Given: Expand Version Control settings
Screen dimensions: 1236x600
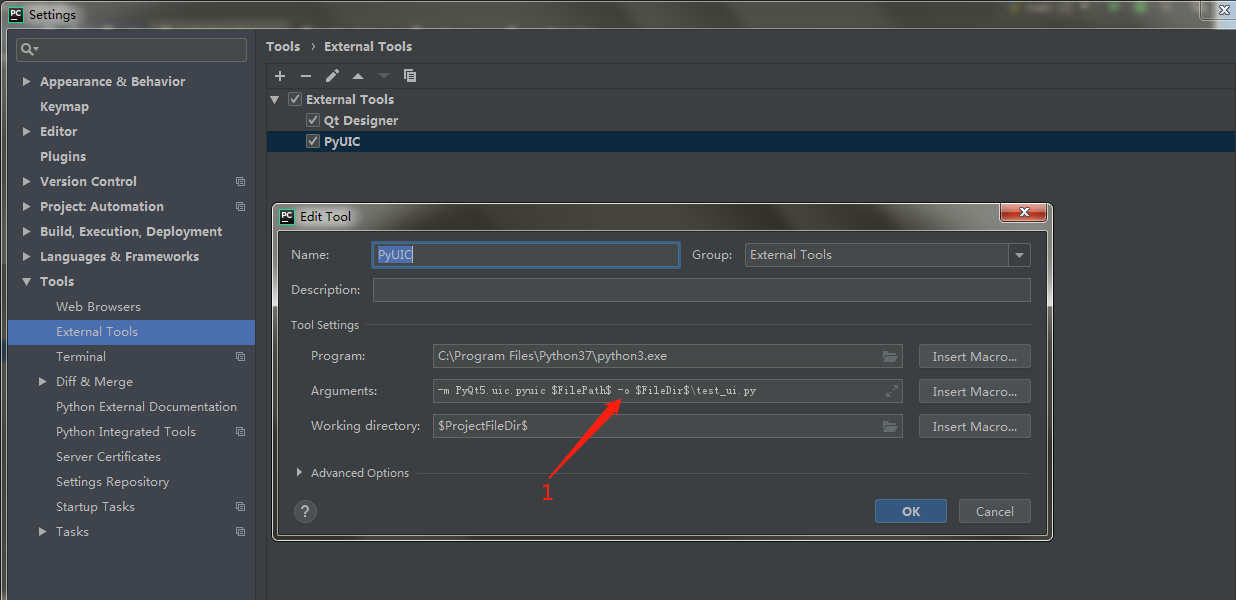Looking at the screenshot, I should 26,182.
